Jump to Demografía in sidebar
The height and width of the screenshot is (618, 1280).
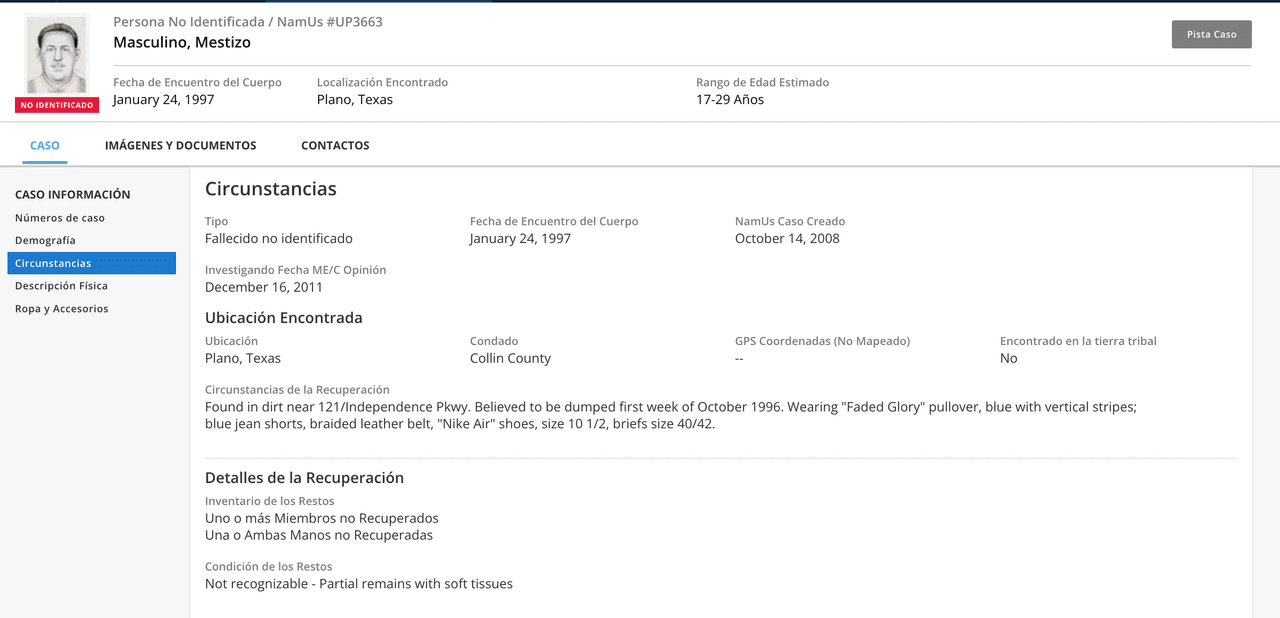pos(45,240)
